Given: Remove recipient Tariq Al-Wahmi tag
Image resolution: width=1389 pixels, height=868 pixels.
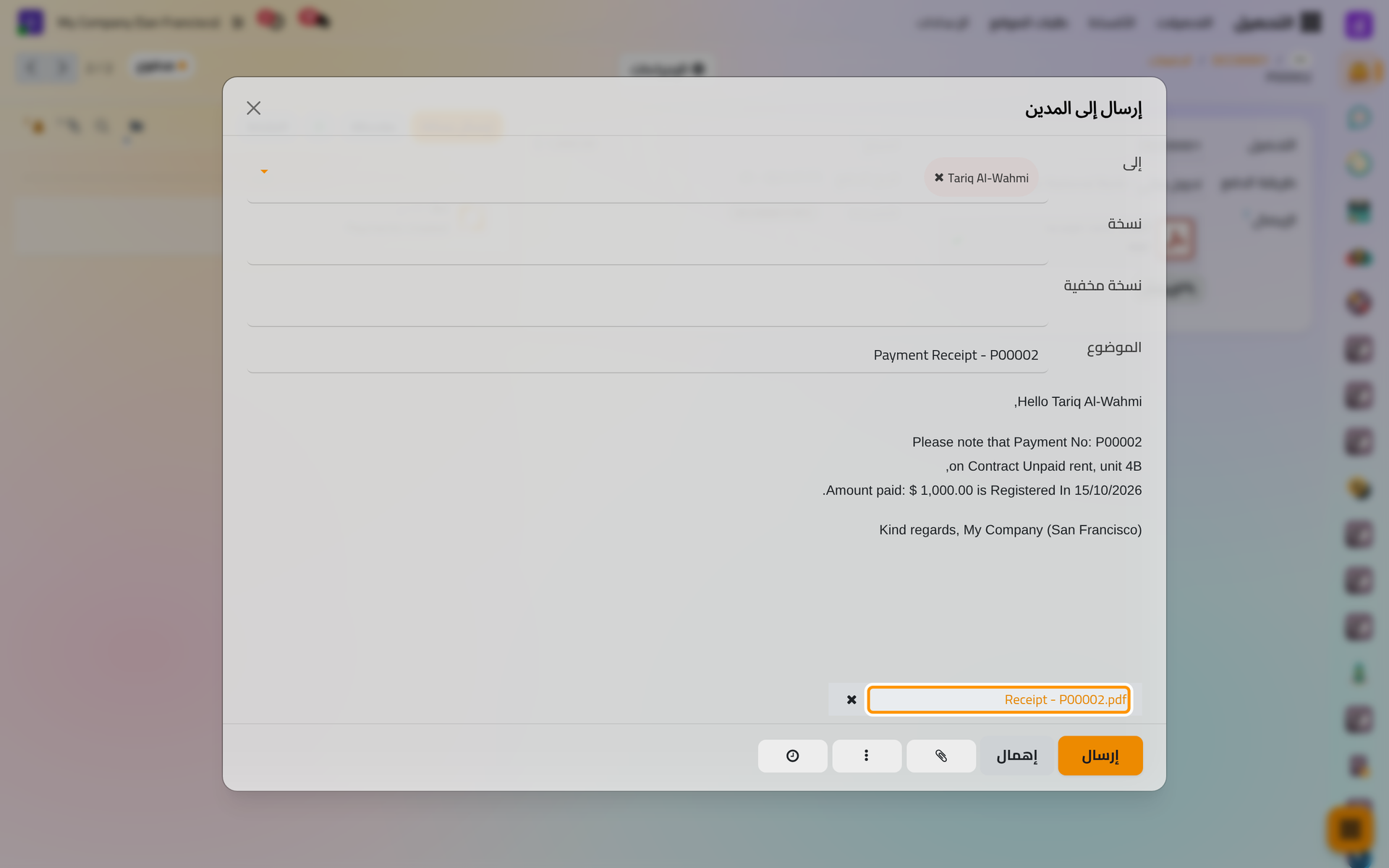Looking at the screenshot, I should [939, 177].
